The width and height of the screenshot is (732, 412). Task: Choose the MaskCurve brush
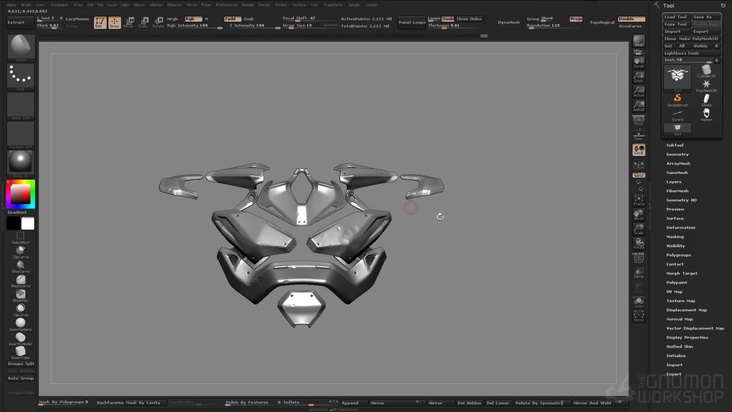[x=21, y=280]
